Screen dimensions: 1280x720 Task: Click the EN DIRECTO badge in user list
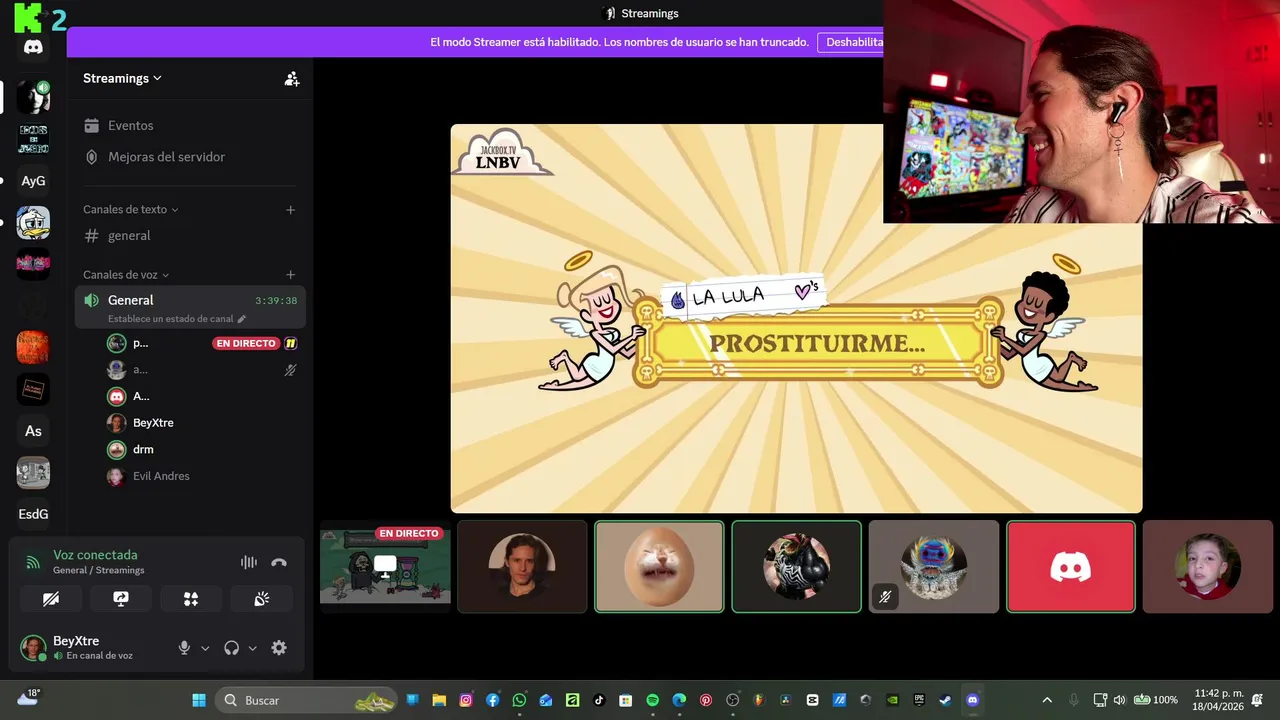[x=246, y=343]
